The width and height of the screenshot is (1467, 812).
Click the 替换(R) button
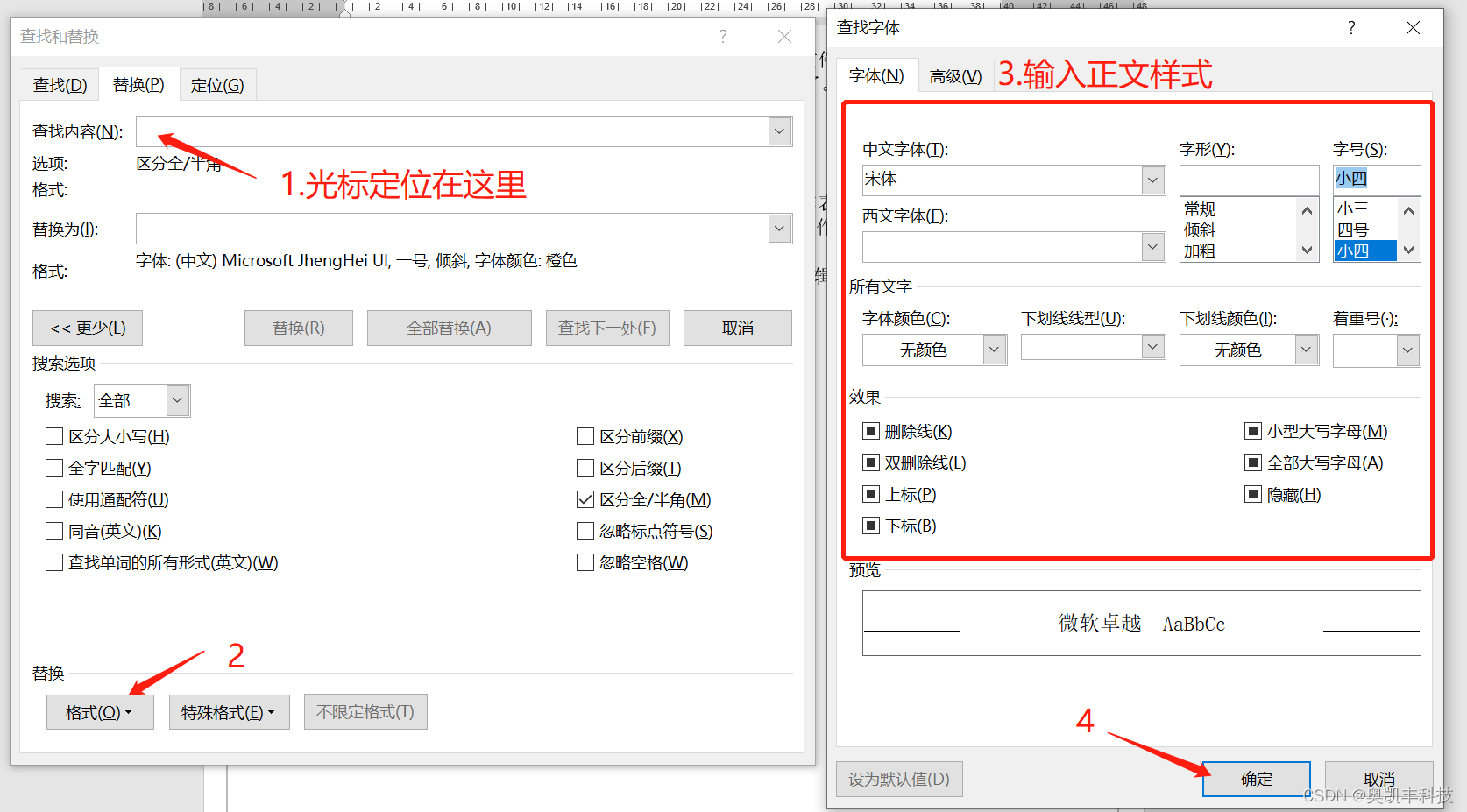[299, 328]
